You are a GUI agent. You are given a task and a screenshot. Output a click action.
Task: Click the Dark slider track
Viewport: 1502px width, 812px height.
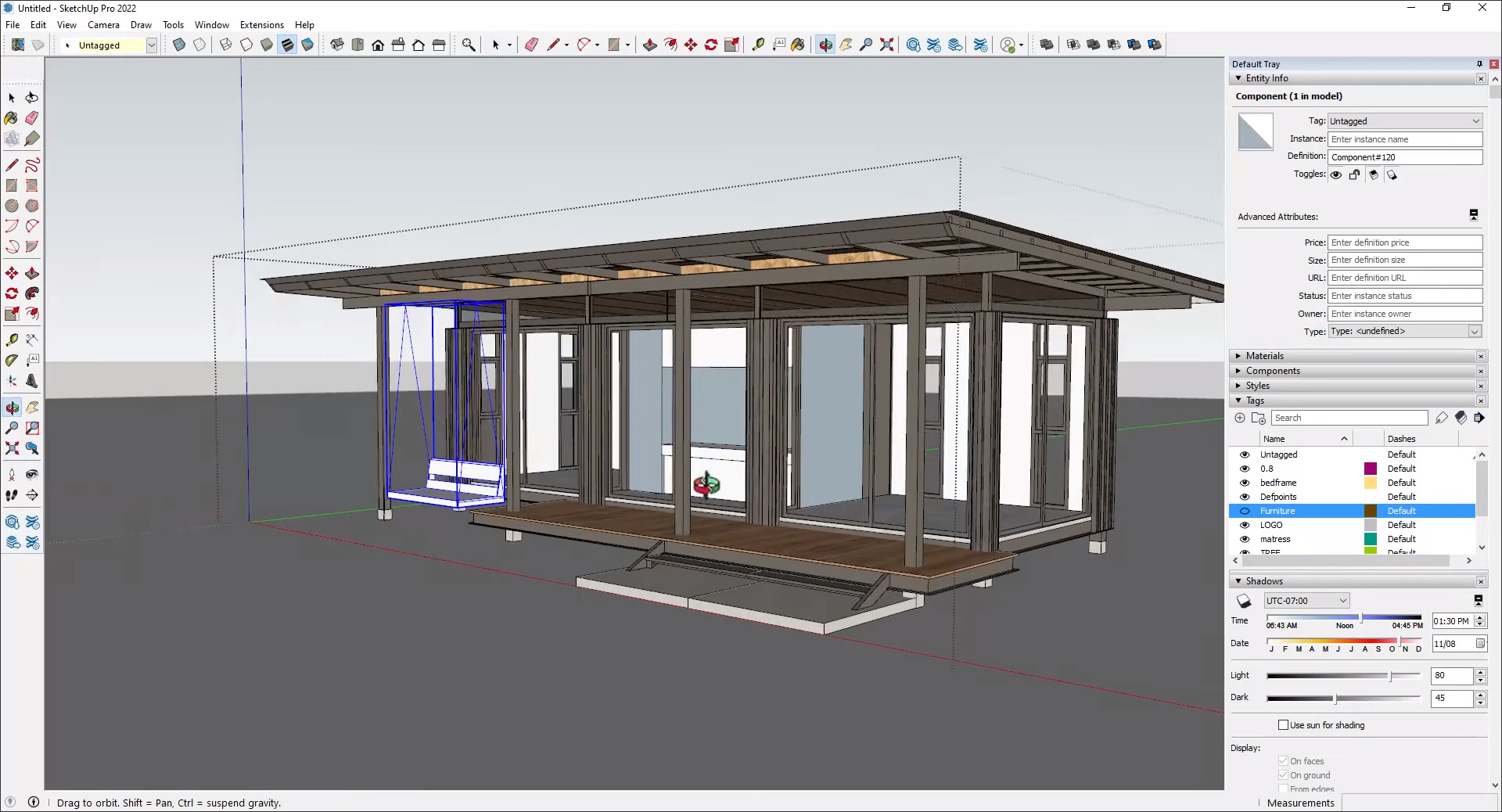coord(1343,698)
